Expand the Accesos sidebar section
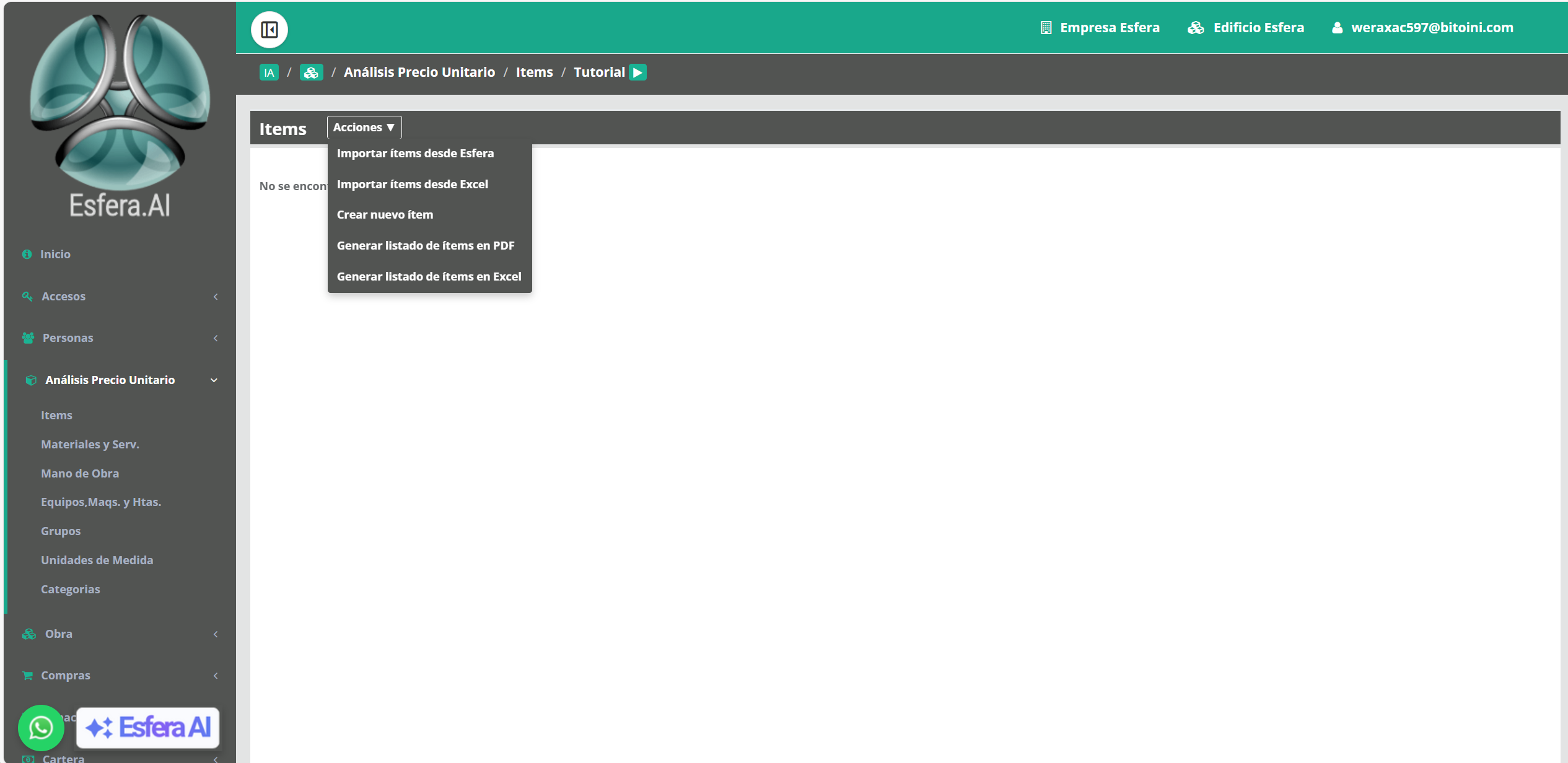 click(120, 297)
